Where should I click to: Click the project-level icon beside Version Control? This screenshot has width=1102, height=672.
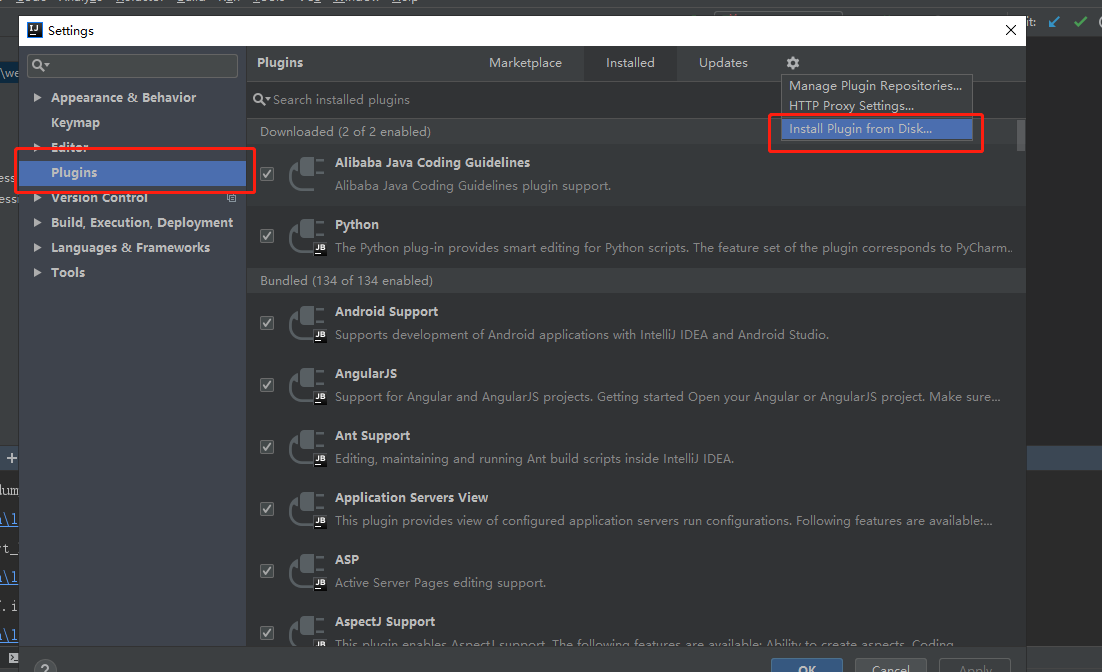click(x=231, y=198)
